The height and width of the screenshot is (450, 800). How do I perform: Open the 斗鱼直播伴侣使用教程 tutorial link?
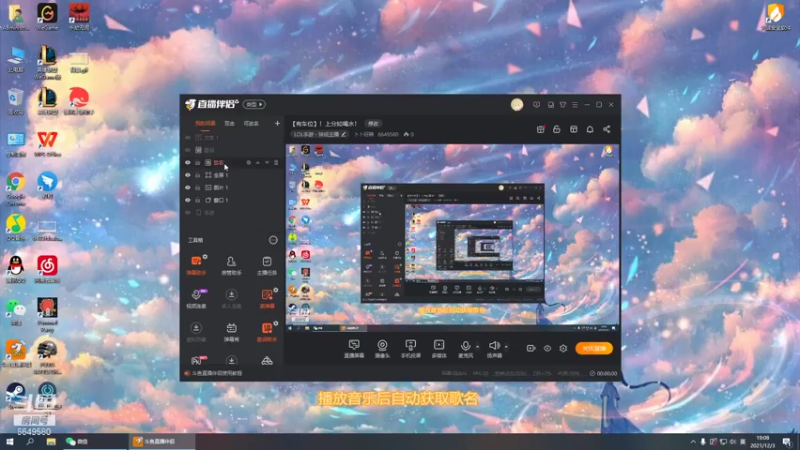coord(214,373)
